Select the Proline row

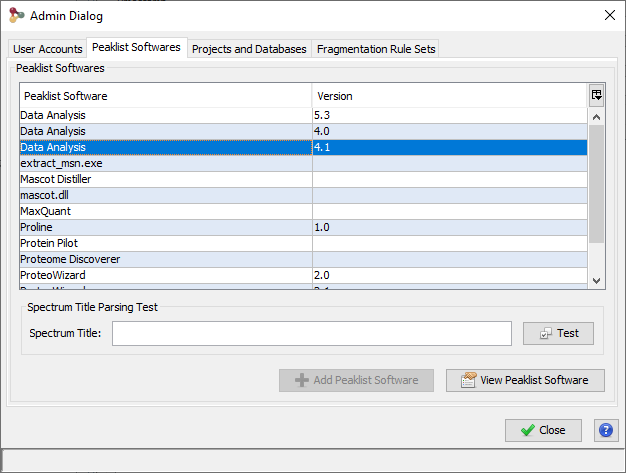[x=303, y=227]
